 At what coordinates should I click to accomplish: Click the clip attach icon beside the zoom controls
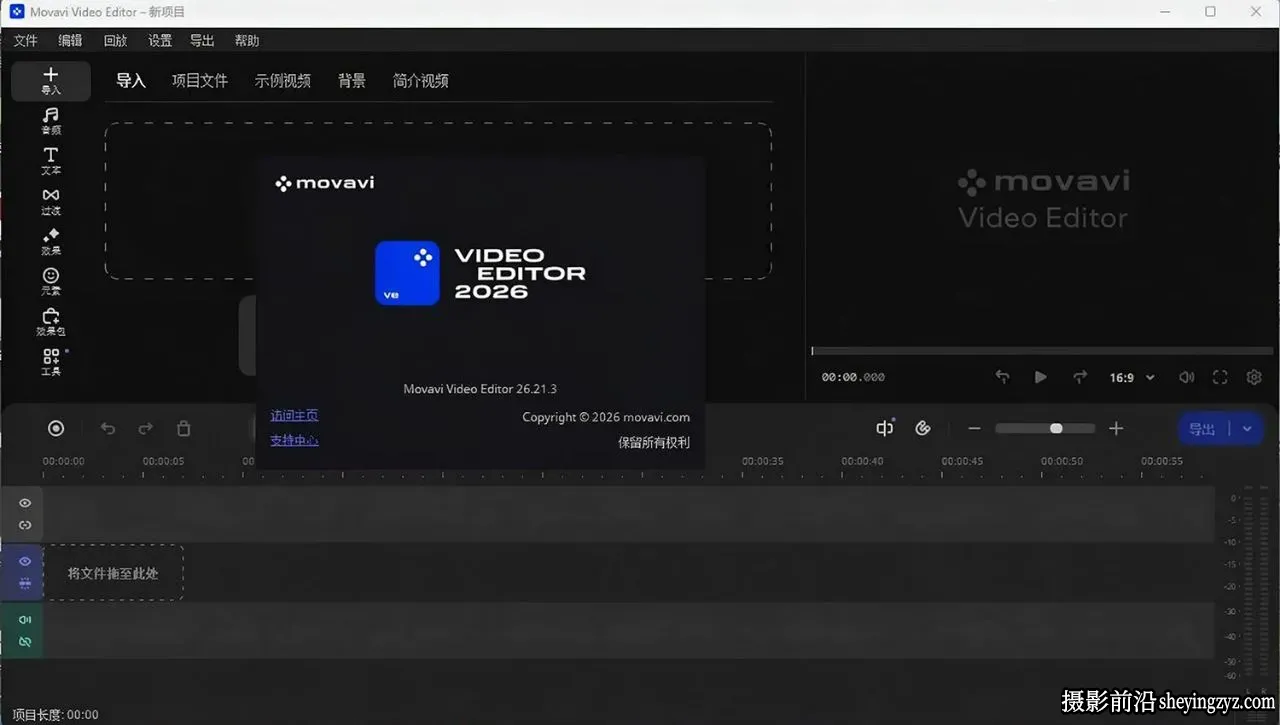[923, 428]
